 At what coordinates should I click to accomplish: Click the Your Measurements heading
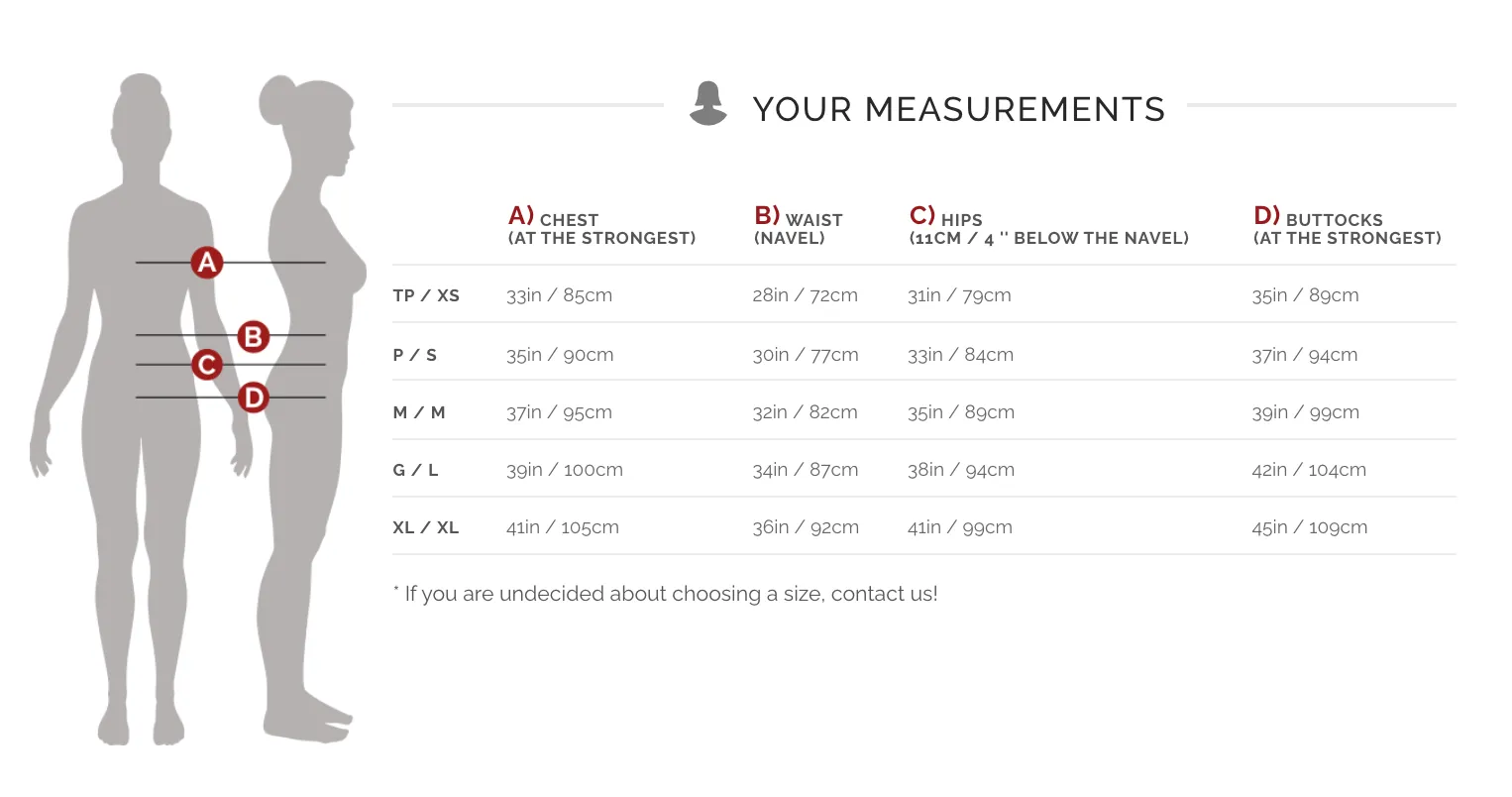[x=958, y=109]
